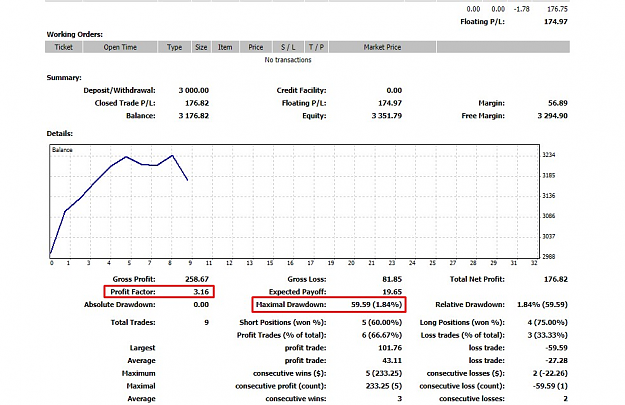Select the Item column header
This screenshot has height=405, width=625.
pos(225,47)
